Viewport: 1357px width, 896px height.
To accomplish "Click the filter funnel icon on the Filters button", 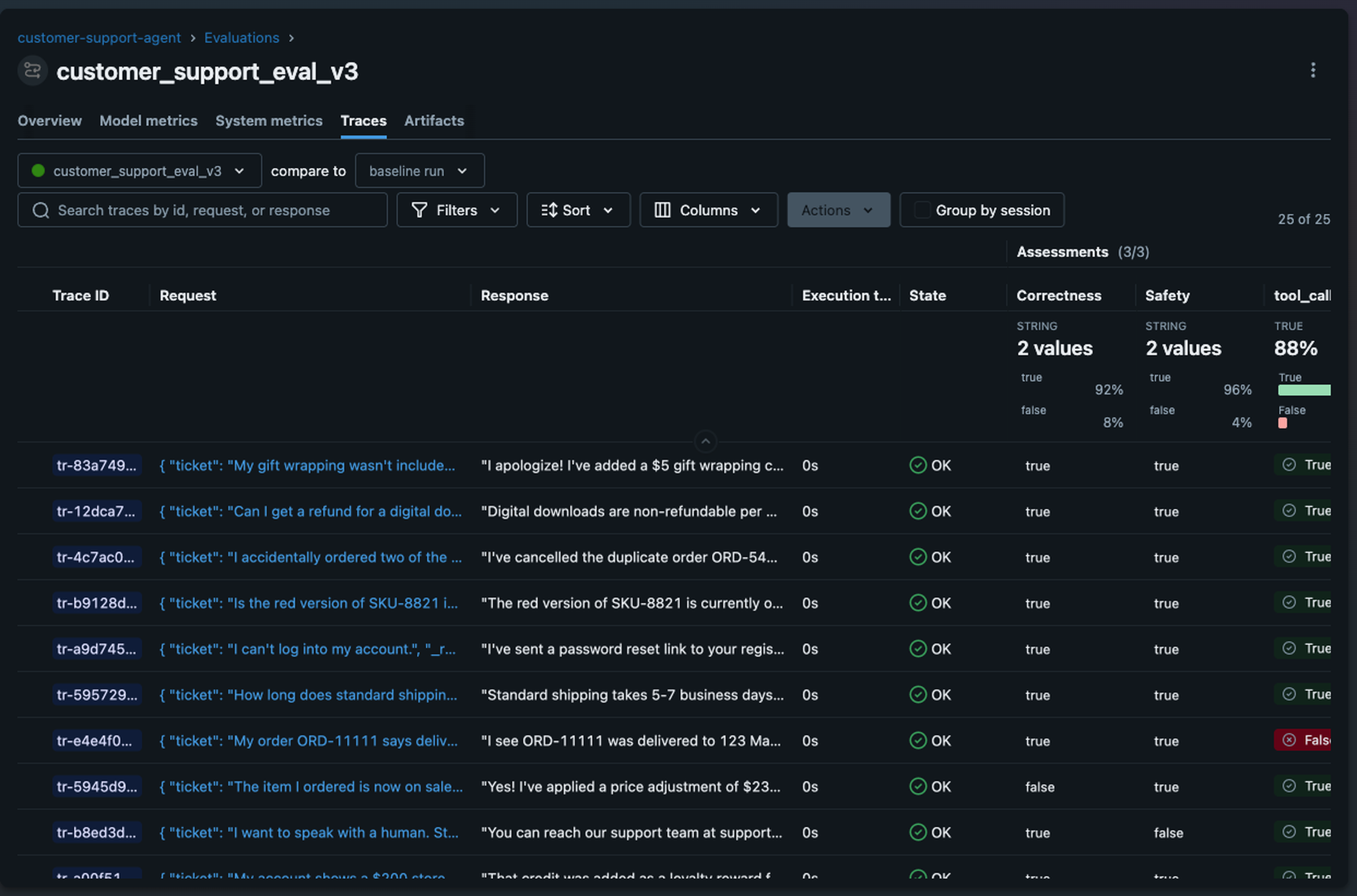I will [x=420, y=210].
